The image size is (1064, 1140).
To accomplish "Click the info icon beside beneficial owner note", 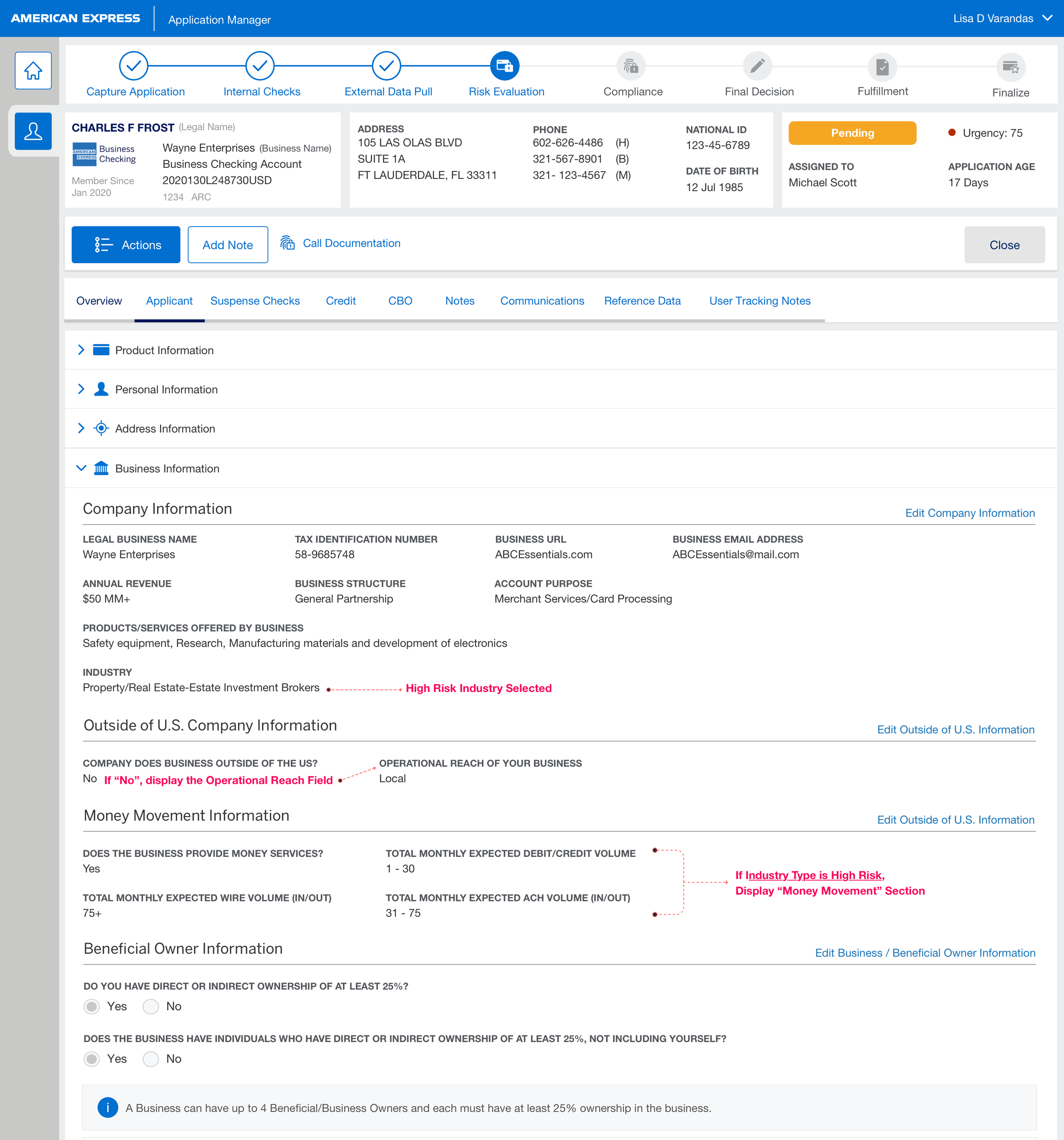I will click(x=107, y=1108).
